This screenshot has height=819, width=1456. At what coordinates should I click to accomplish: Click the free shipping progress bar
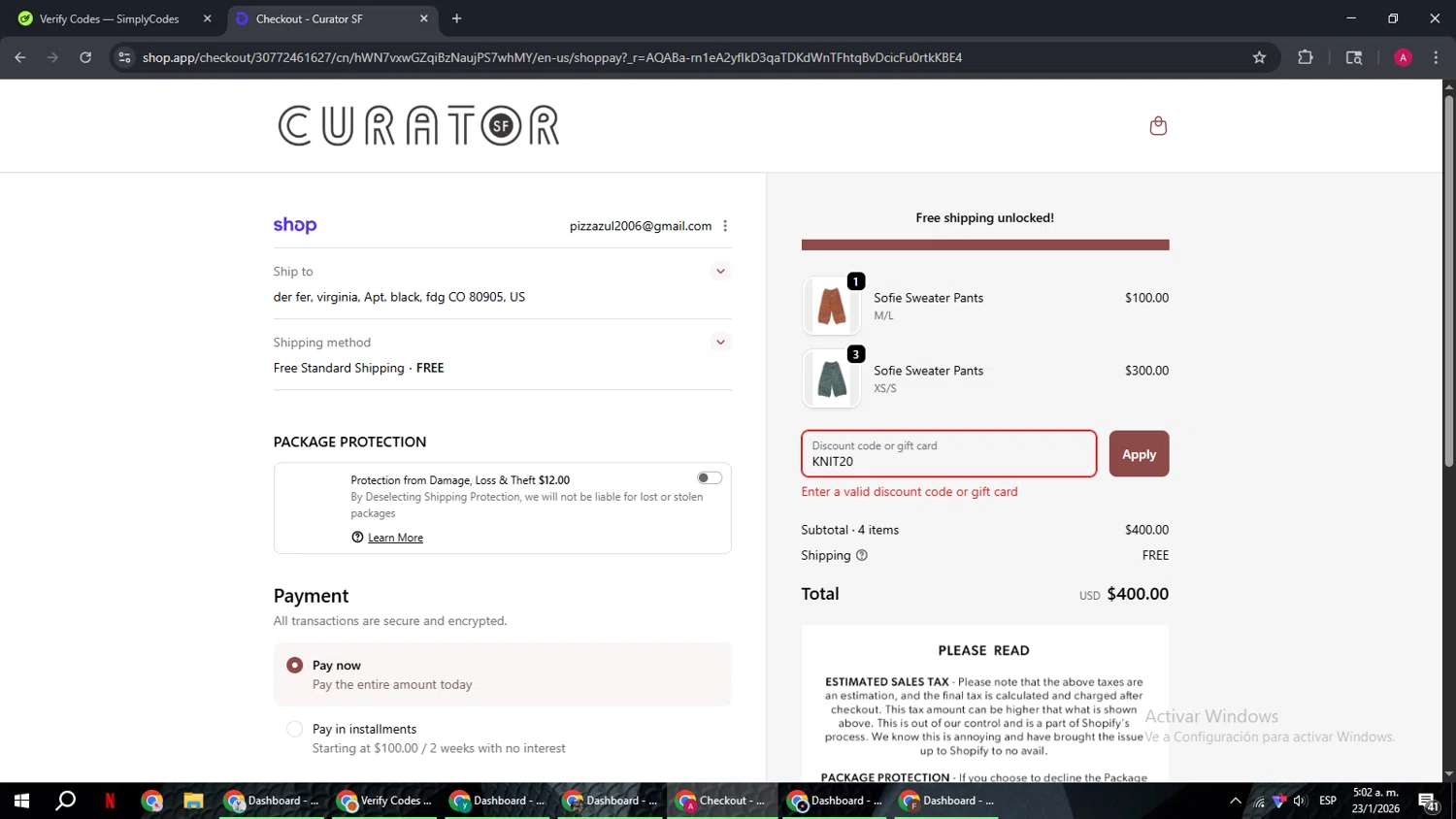click(x=985, y=245)
